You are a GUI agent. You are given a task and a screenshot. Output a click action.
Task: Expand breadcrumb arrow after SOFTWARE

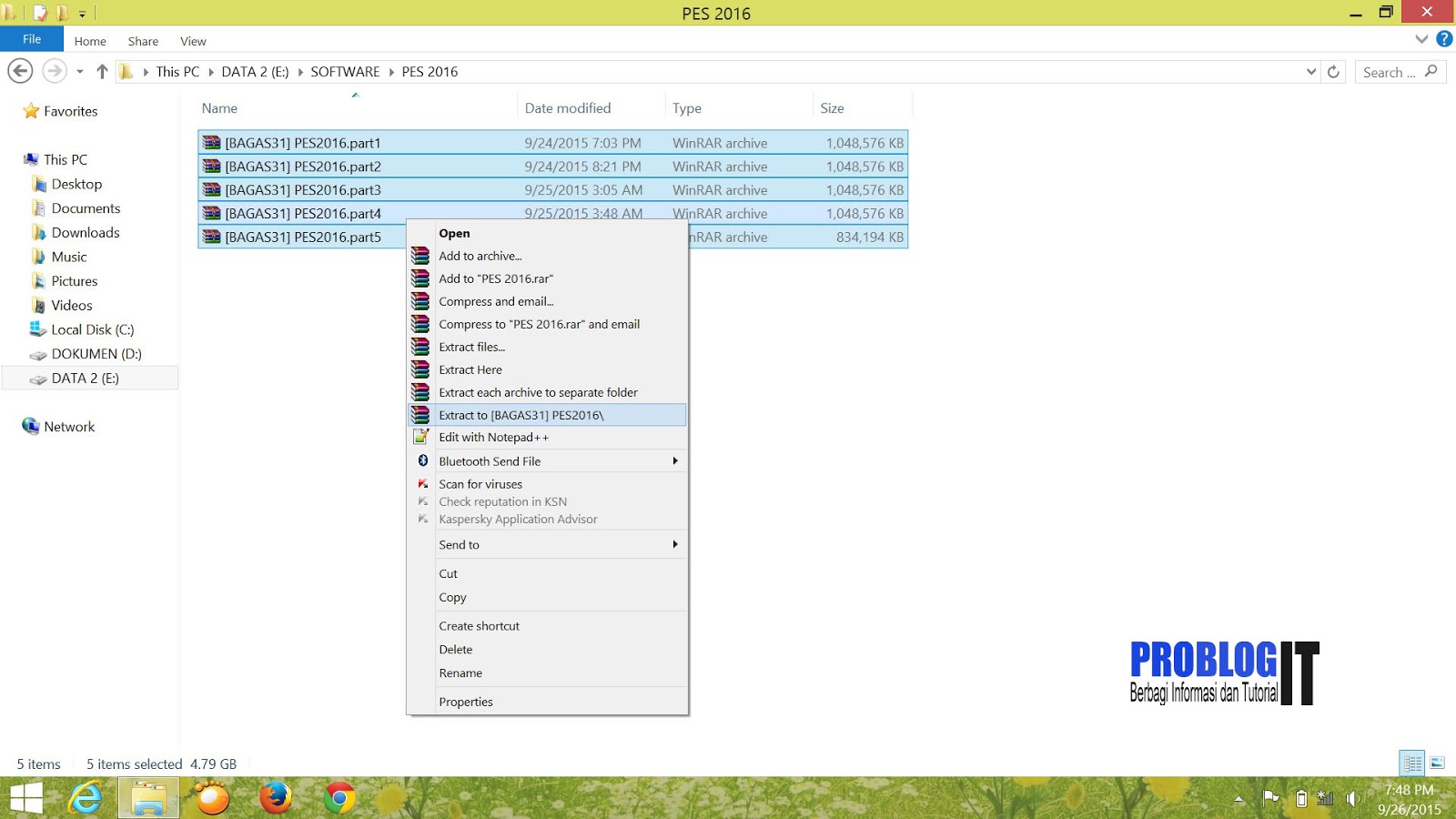391,72
